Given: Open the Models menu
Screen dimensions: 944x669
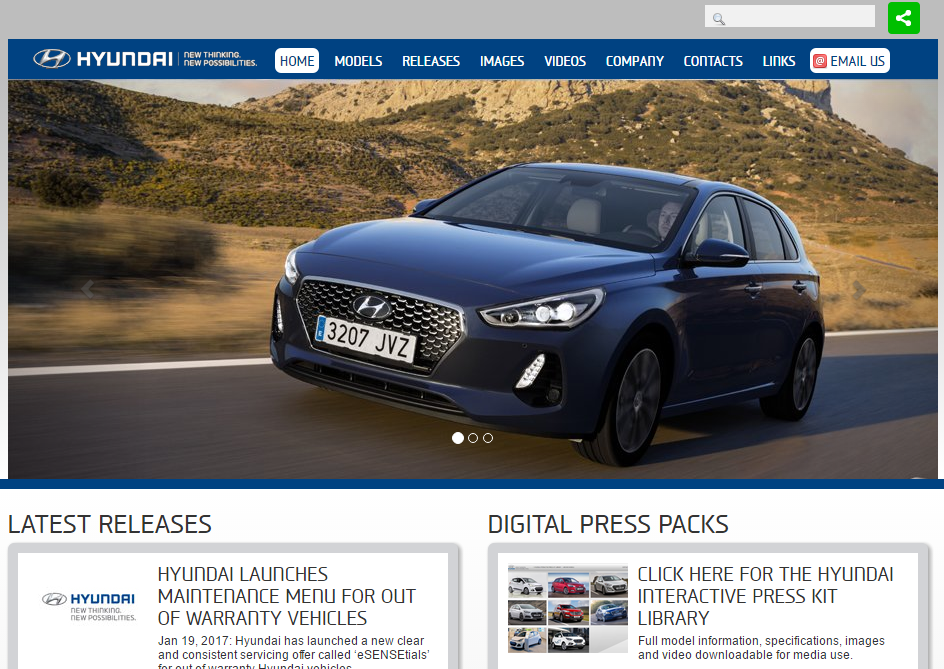Looking at the screenshot, I should pyautogui.click(x=358, y=61).
